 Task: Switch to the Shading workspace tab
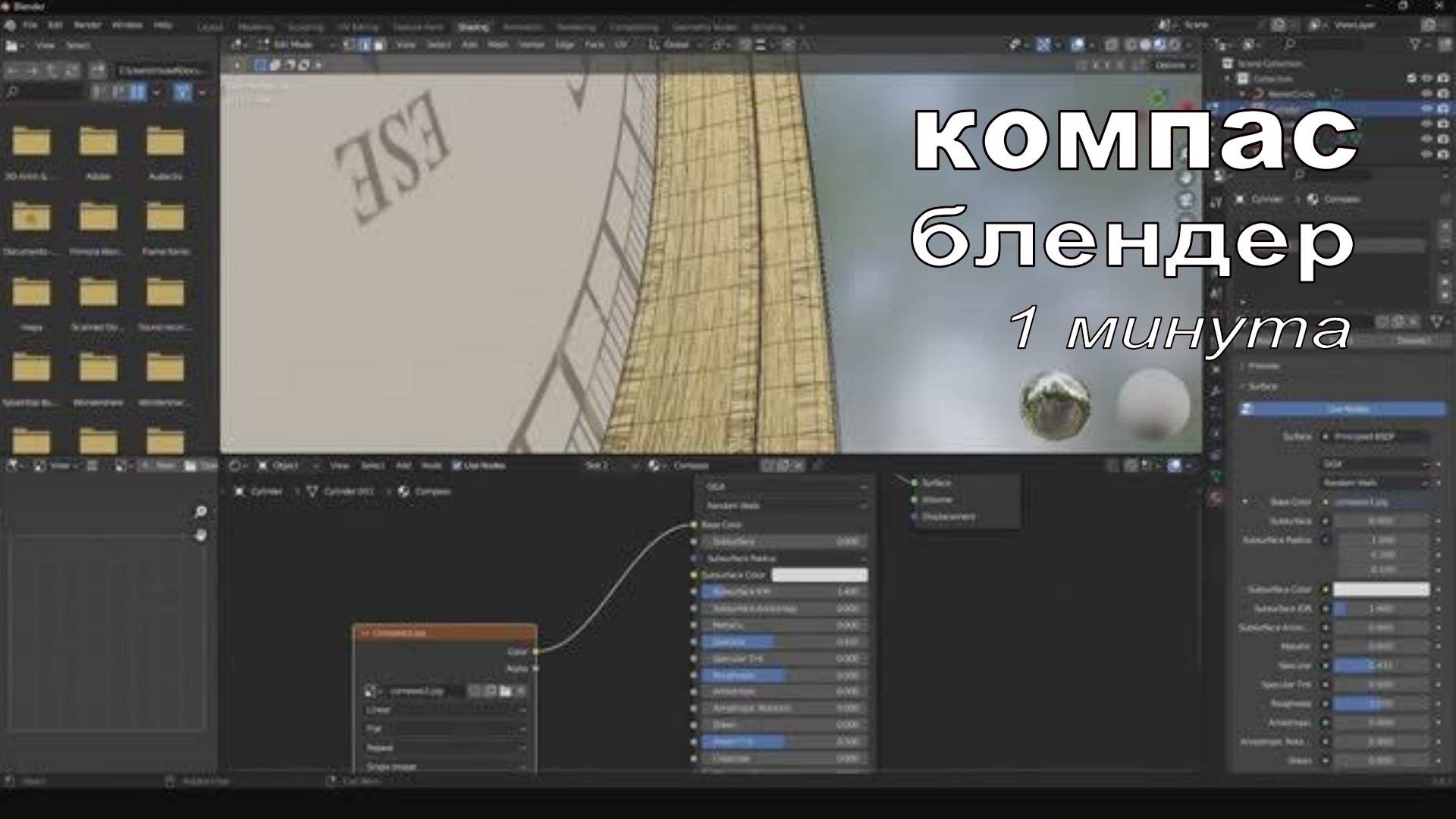tap(472, 27)
